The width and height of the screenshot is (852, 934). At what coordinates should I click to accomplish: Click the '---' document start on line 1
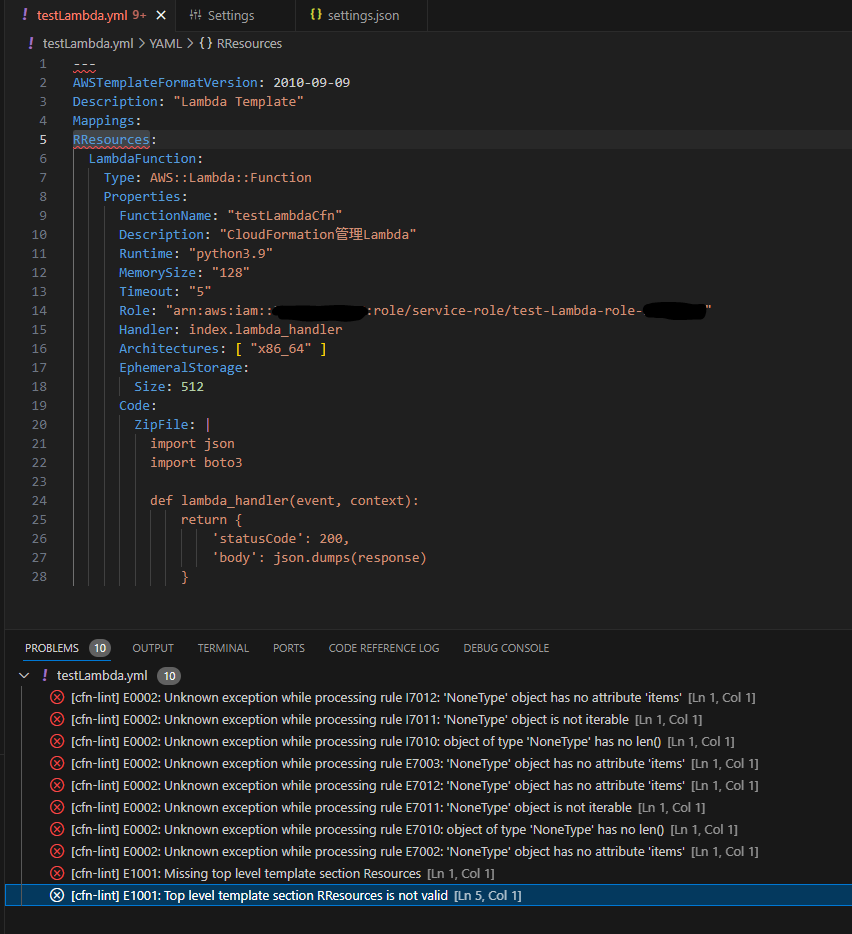click(x=84, y=64)
